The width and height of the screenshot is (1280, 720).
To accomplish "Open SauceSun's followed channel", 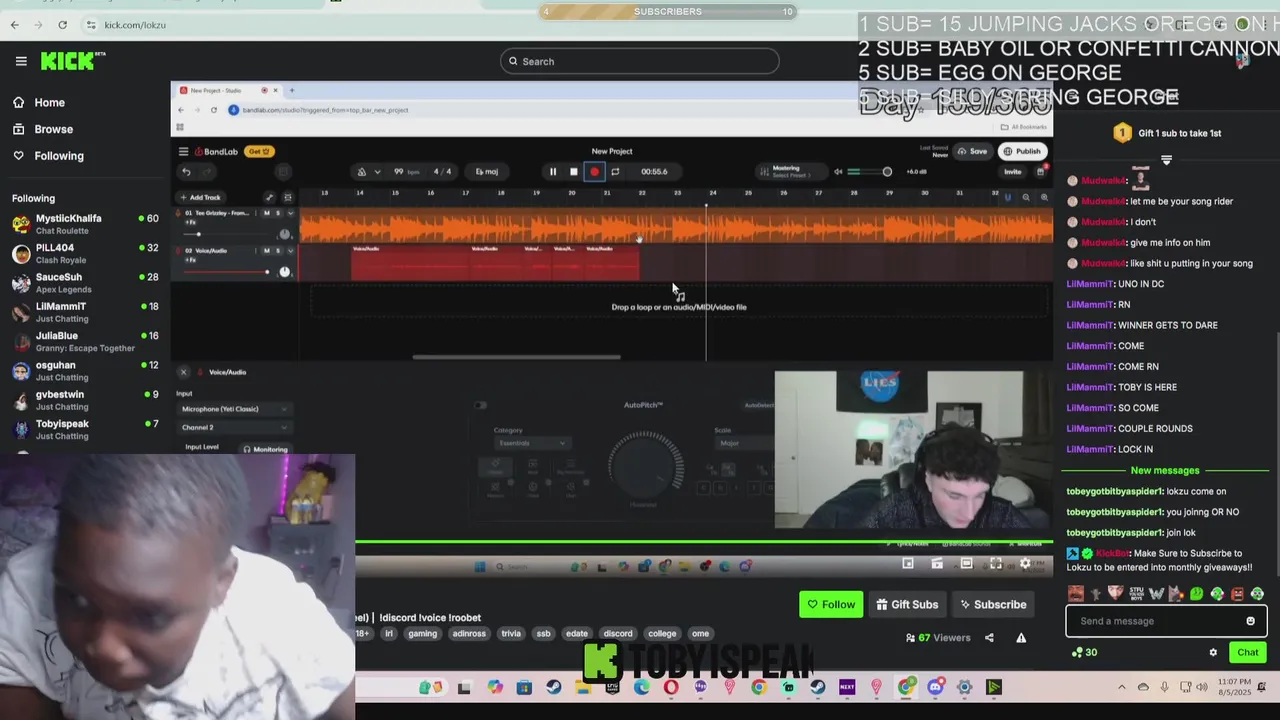I will (85, 283).
